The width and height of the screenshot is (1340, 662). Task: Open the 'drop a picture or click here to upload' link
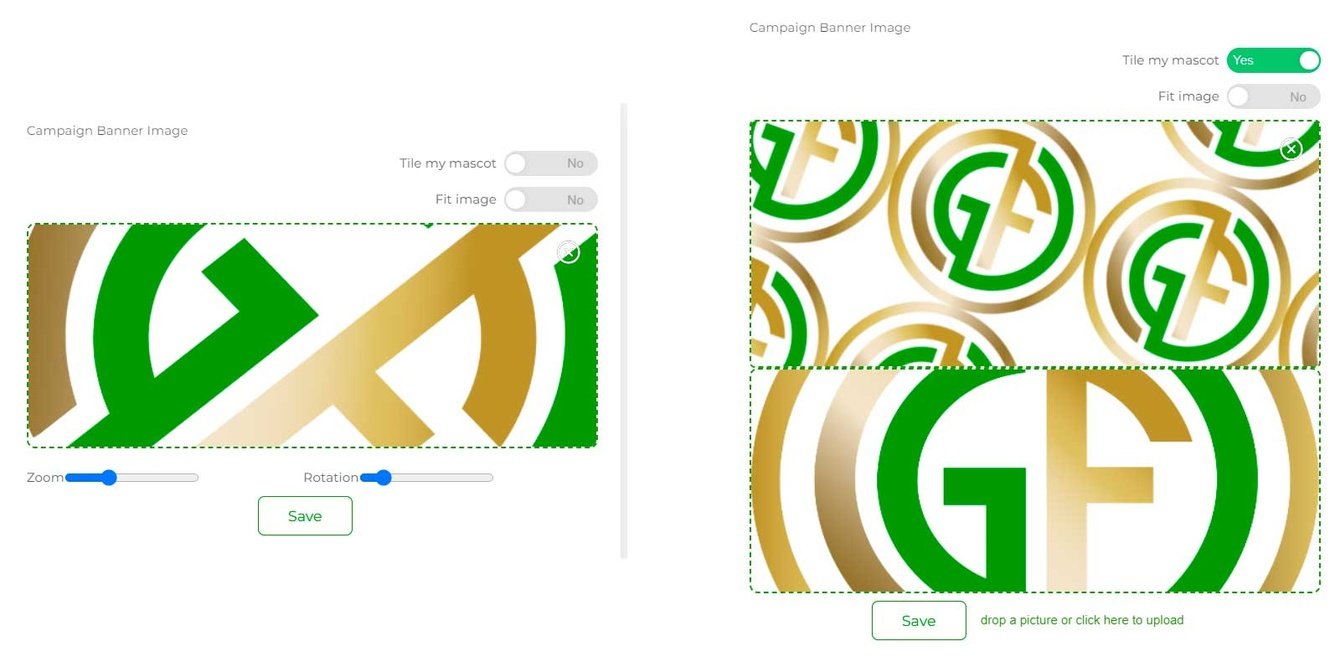pos(1082,621)
